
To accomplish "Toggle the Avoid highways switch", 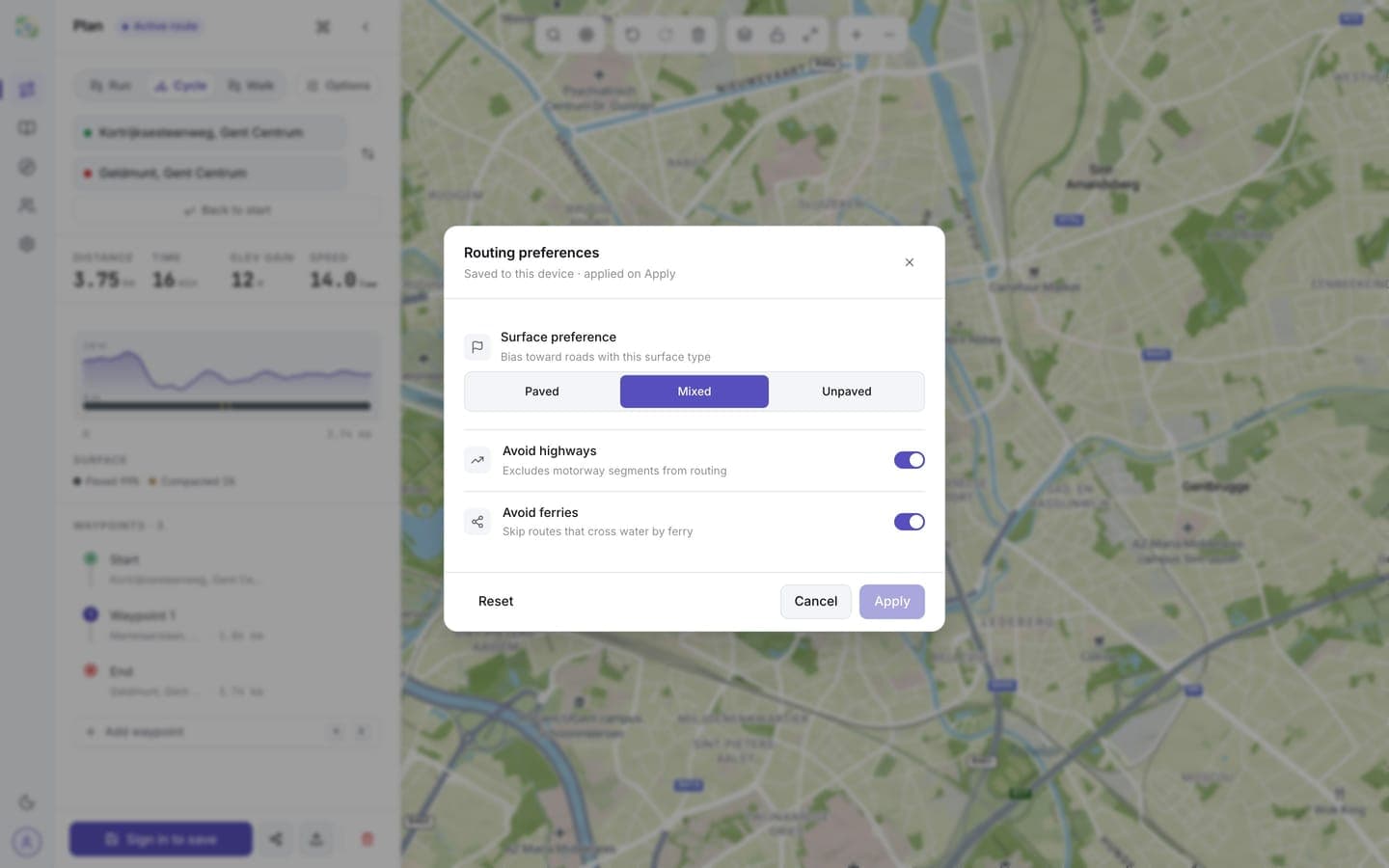I will click(909, 460).
